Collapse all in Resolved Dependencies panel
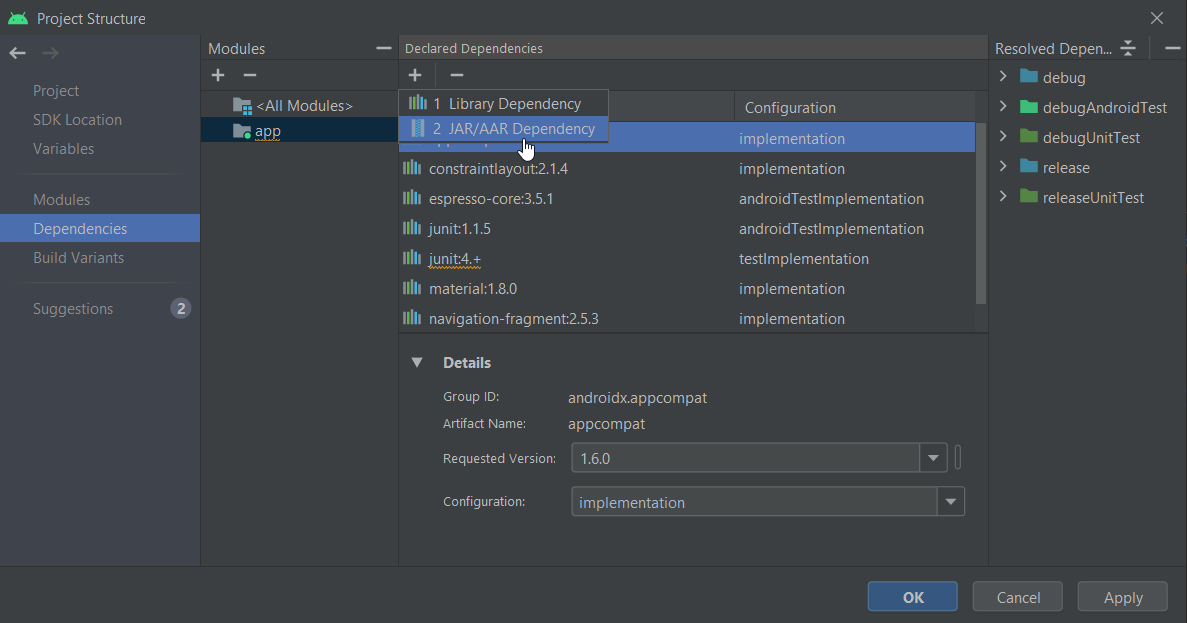 (1129, 48)
